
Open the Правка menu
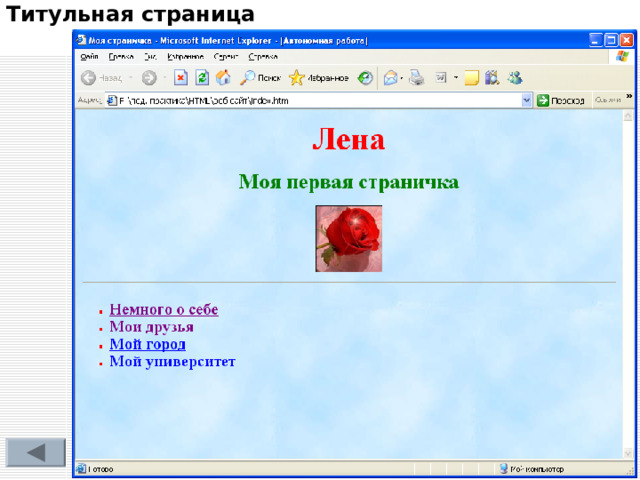(x=121, y=57)
